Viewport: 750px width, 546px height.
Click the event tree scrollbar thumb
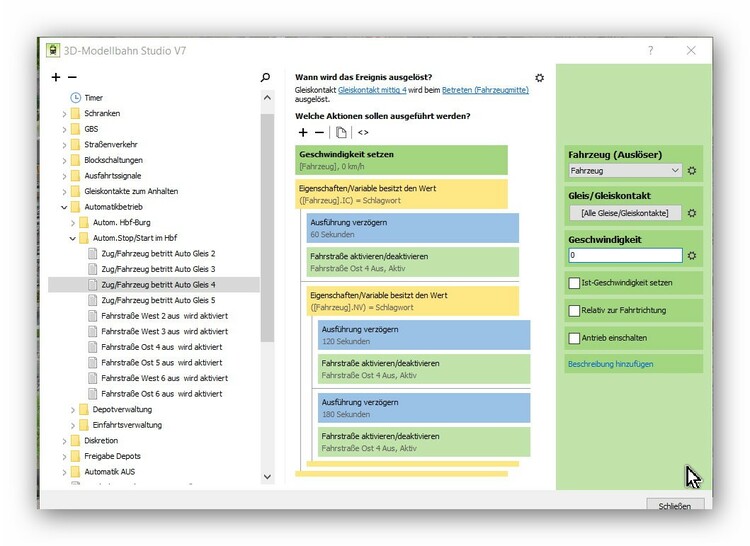click(x=267, y=228)
